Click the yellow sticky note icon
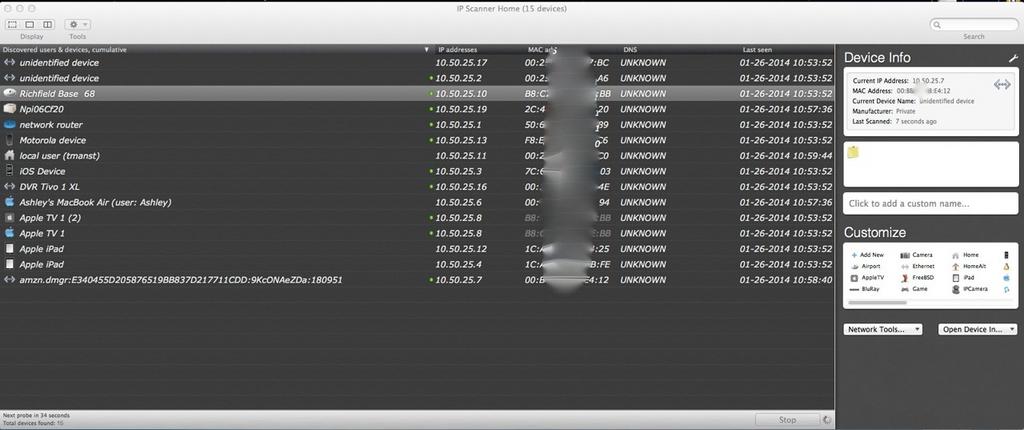Viewport: 1024px width, 430px height. (853, 152)
